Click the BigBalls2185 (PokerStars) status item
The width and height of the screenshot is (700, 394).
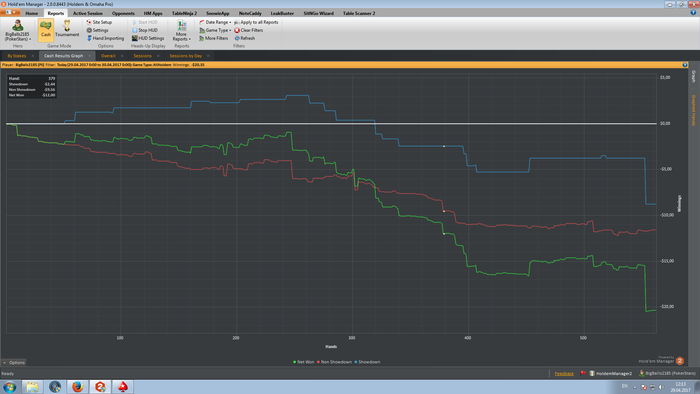pos(667,373)
